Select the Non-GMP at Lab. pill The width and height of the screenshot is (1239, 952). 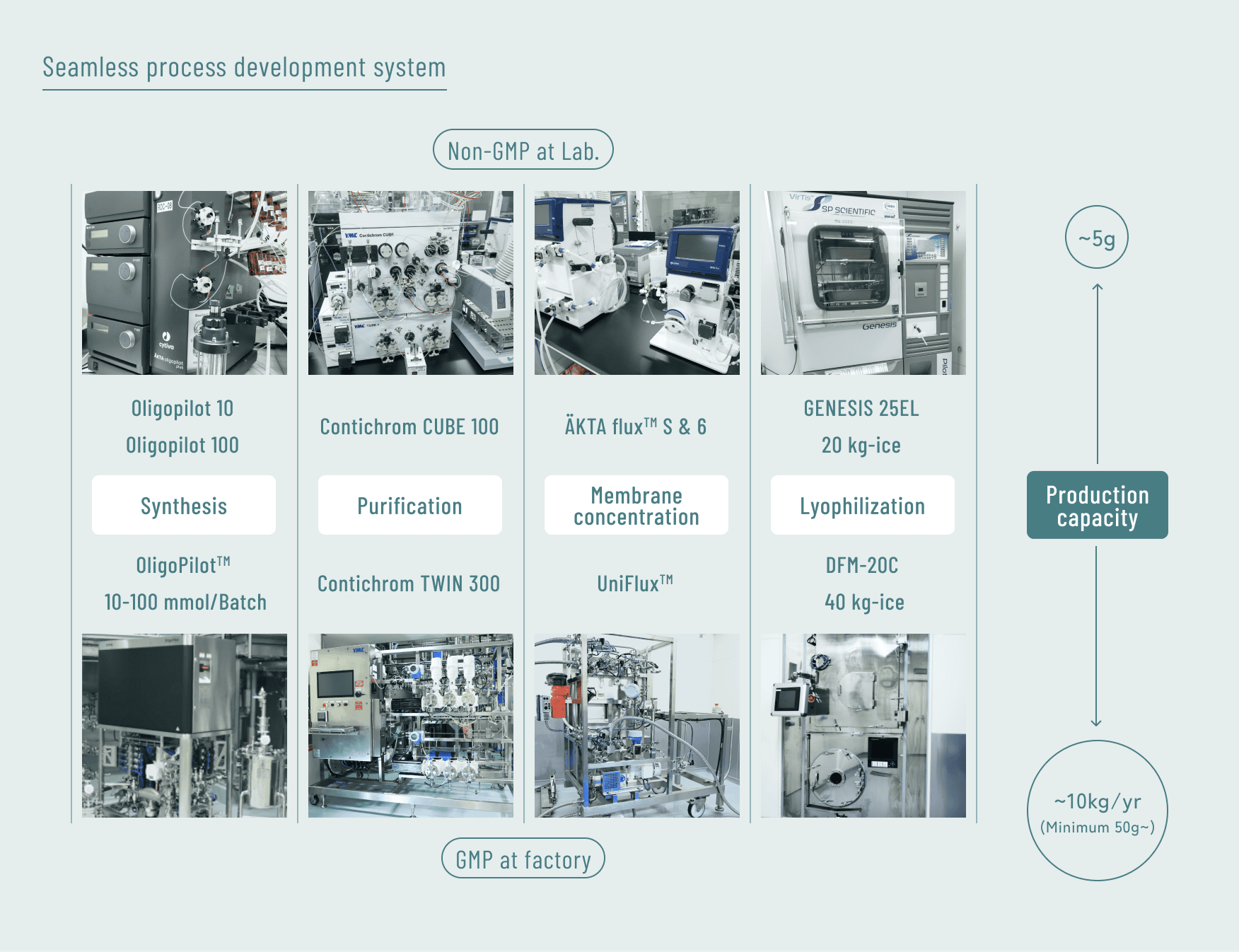point(523,149)
